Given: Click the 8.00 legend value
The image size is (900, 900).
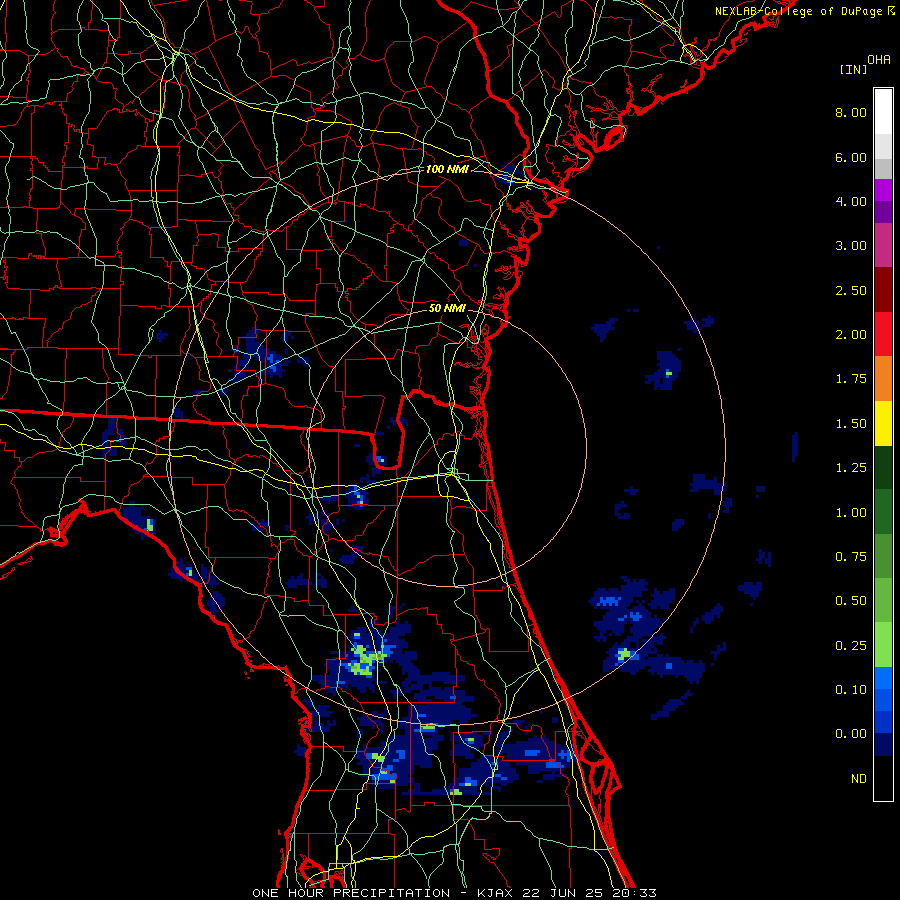Looking at the screenshot, I should click(851, 112).
